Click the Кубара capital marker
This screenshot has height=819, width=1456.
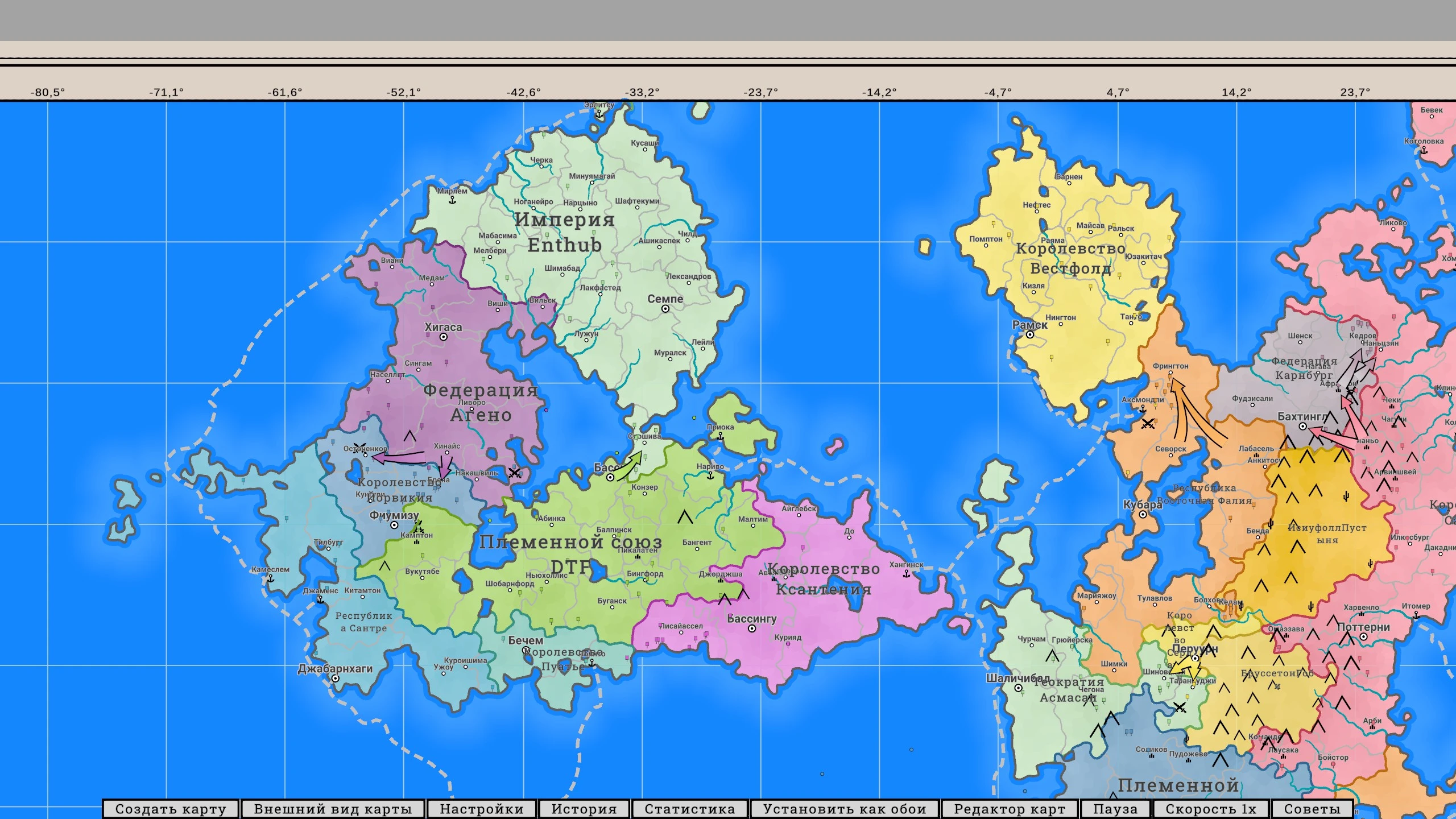[x=1143, y=515]
